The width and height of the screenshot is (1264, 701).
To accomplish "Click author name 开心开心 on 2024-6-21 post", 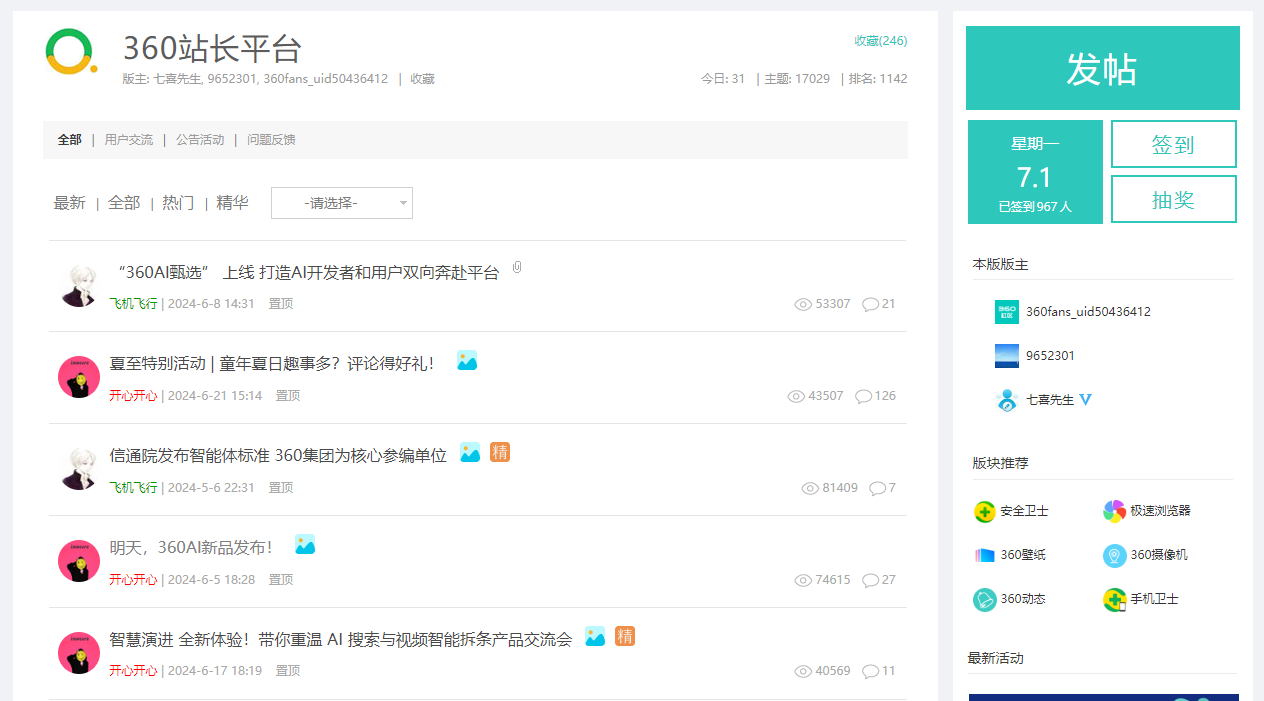I will (133, 396).
